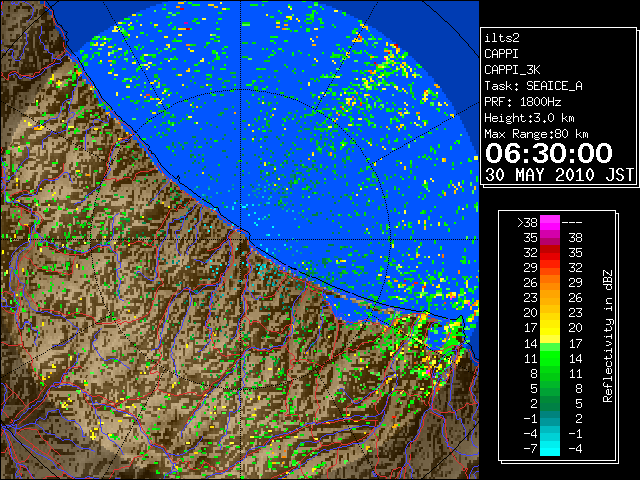
Task: Select the "Max Range:80 km" entry
Action: click(x=536, y=134)
